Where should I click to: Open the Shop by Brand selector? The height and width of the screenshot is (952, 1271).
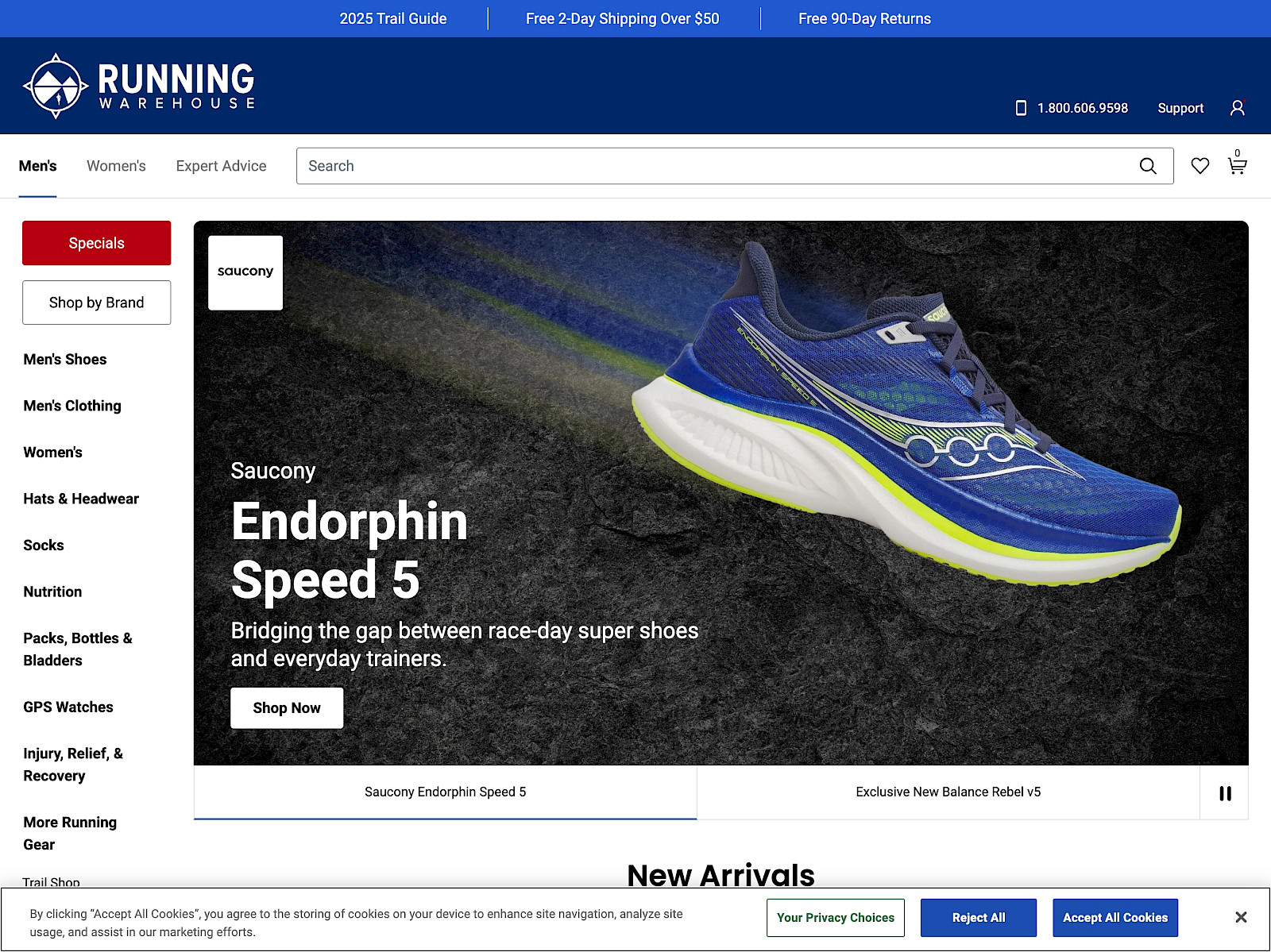[x=96, y=303]
